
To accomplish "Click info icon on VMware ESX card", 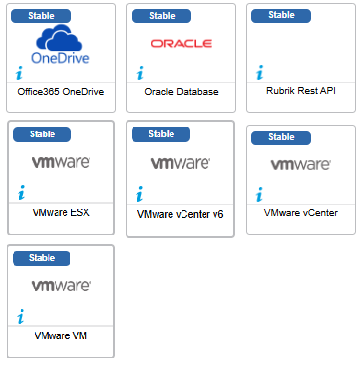I will tap(21, 193).
